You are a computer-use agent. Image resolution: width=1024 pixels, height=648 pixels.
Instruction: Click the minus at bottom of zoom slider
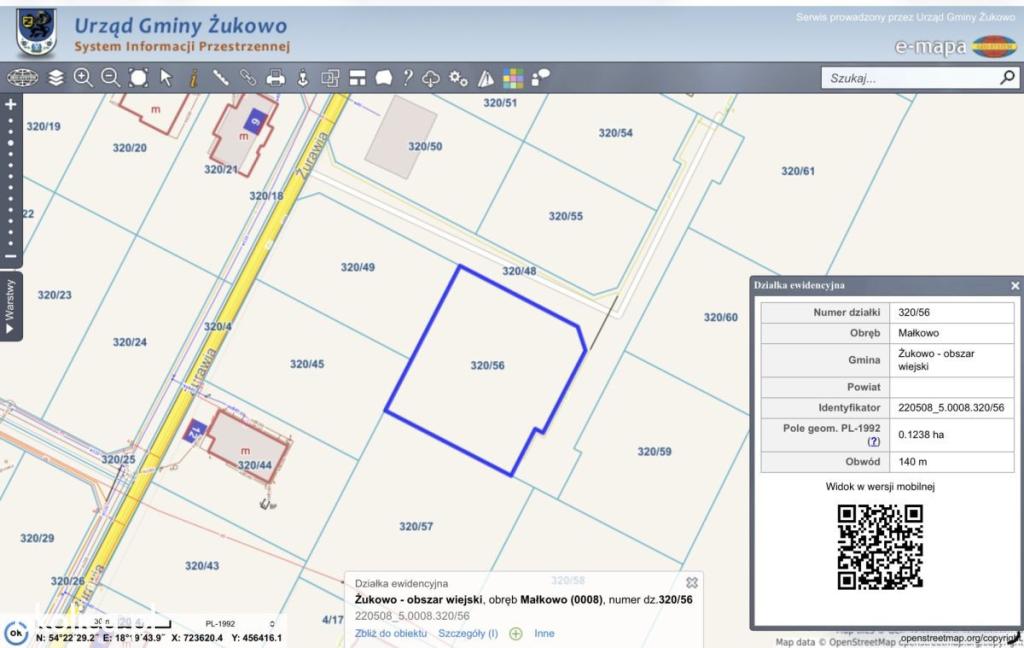pyautogui.click(x=10, y=256)
